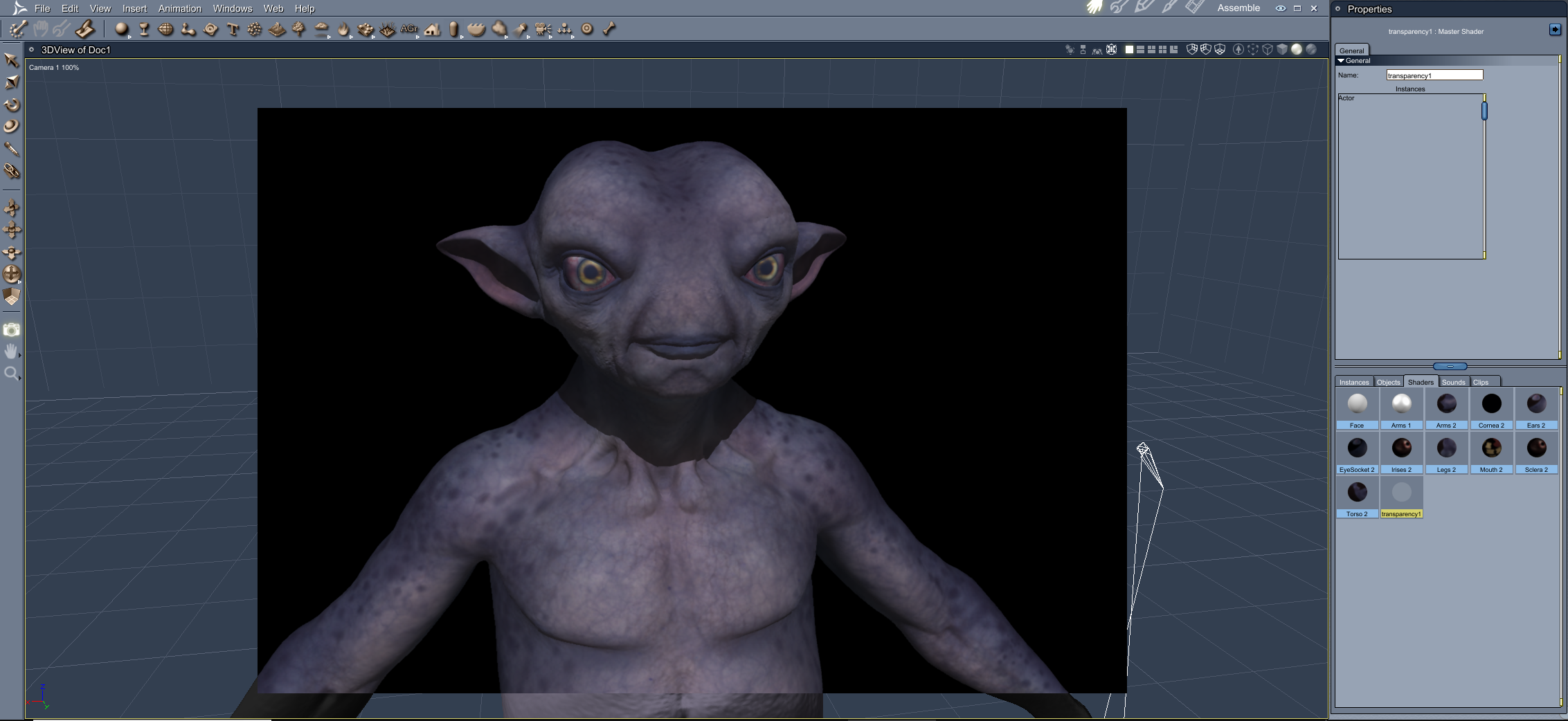Insert a terrain object
This screenshot has height=721, width=1568.
[277, 29]
